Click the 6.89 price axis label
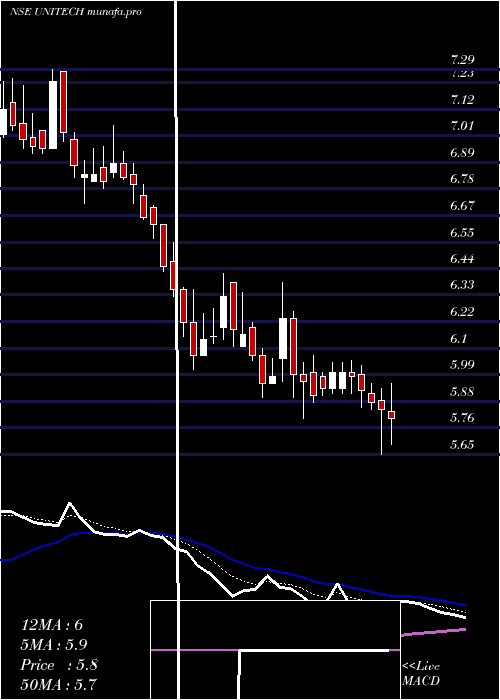This screenshot has height=700, width=500. pyautogui.click(x=462, y=153)
